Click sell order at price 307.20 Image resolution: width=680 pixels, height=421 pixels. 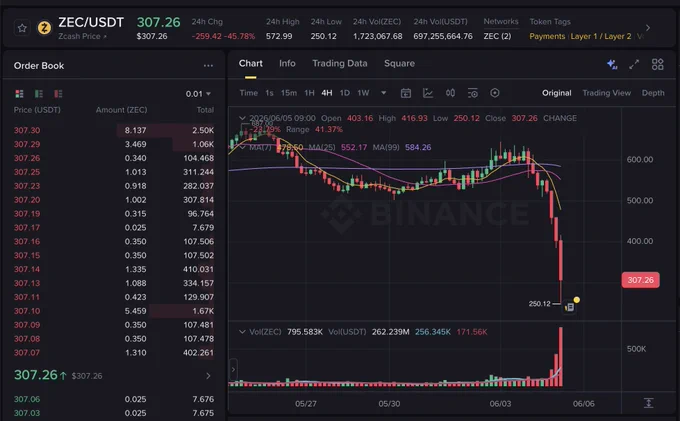point(114,200)
